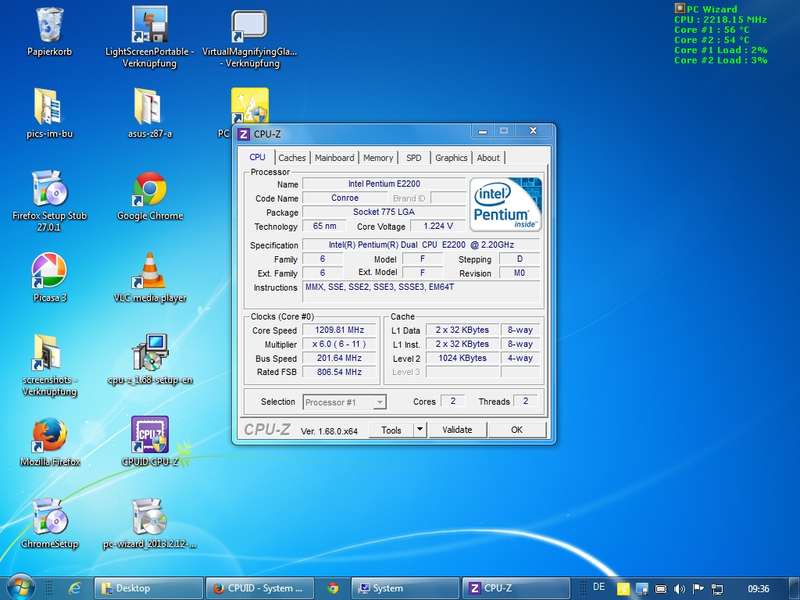This screenshot has width=800, height=600.
Task: Launch Mozilla Firefox desktop shortcut
Action: [48, 436]
